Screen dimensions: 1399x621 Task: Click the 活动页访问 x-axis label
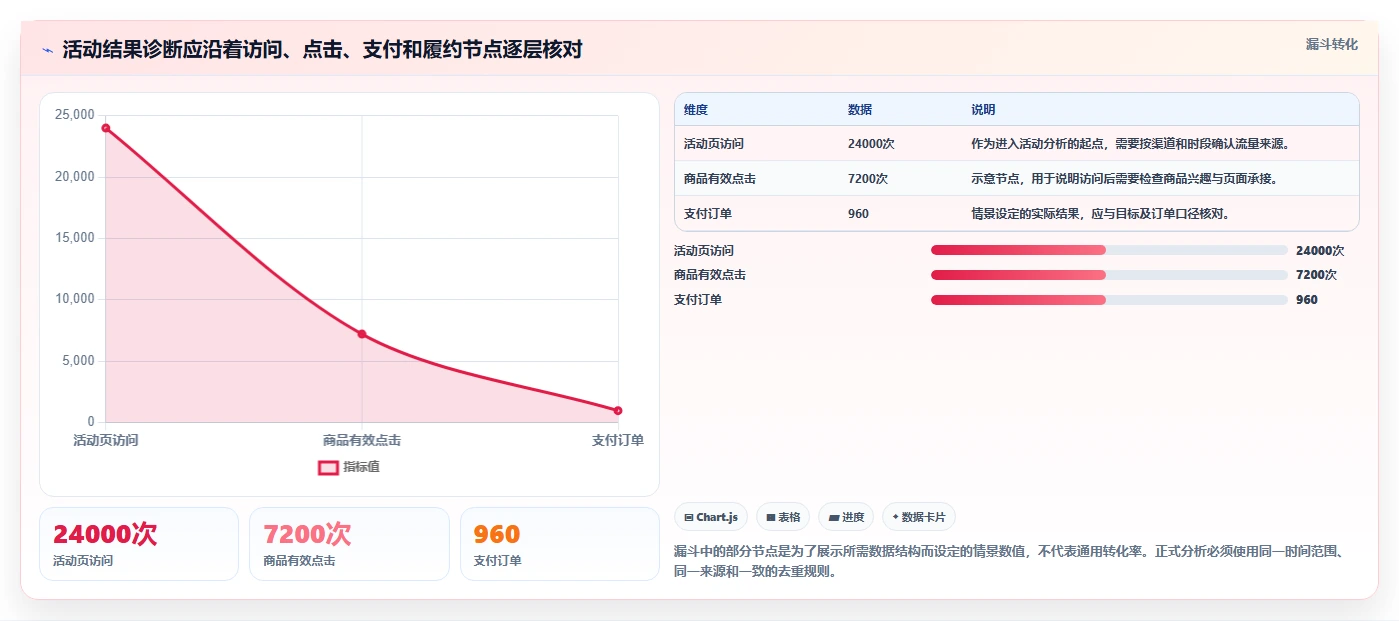pyautogui.click(x=106, y=440)
